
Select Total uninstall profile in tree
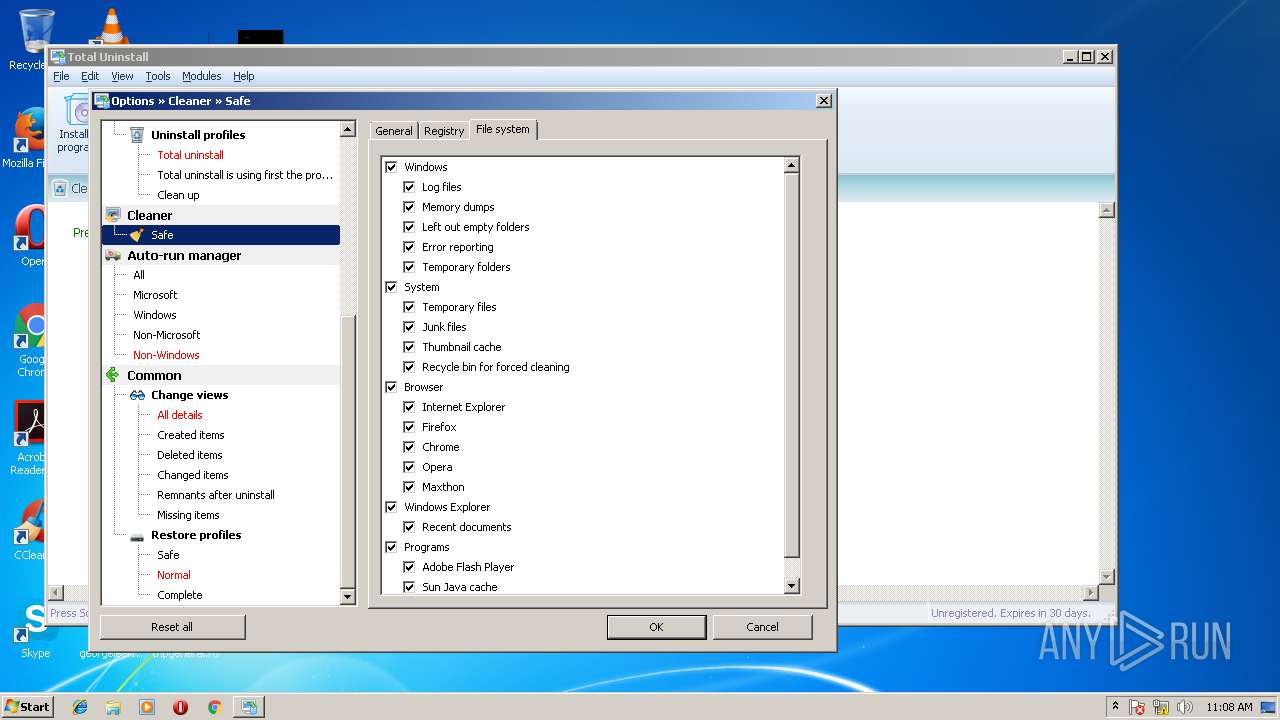click(190, 155)
